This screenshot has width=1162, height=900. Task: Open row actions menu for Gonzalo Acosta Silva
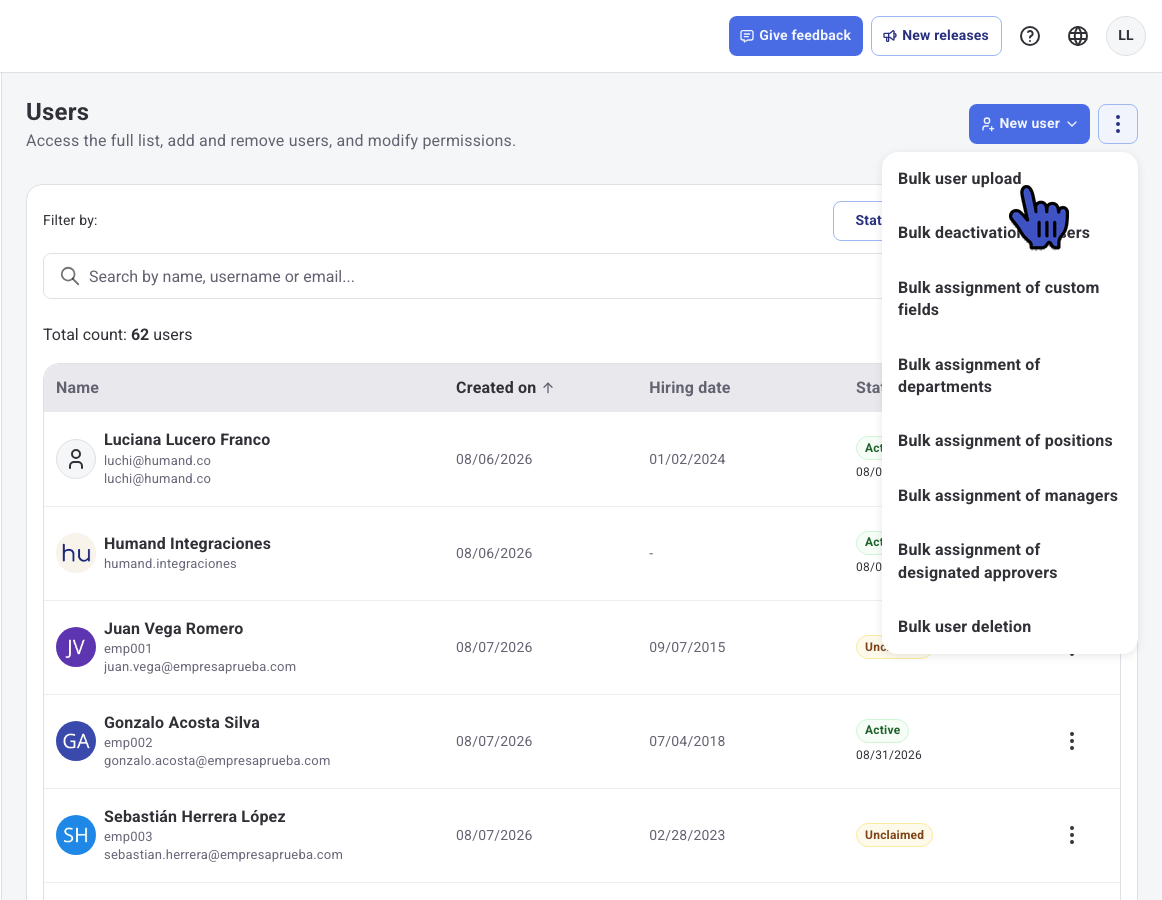click(x=1072, y=741)
